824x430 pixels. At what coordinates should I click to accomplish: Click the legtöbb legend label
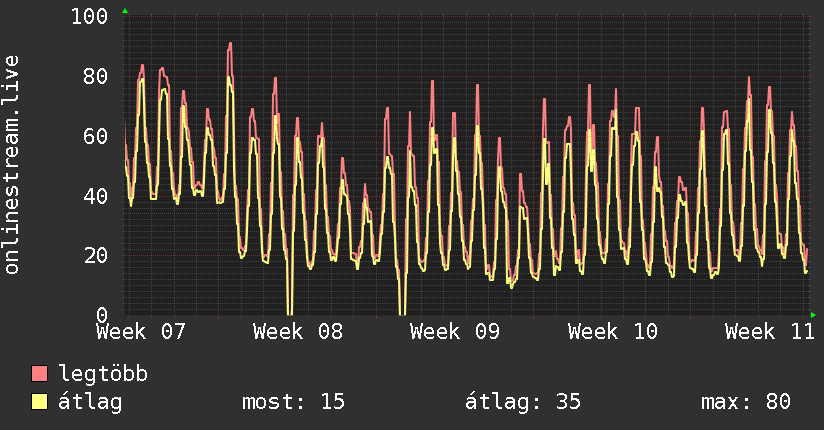pos(103,373)
